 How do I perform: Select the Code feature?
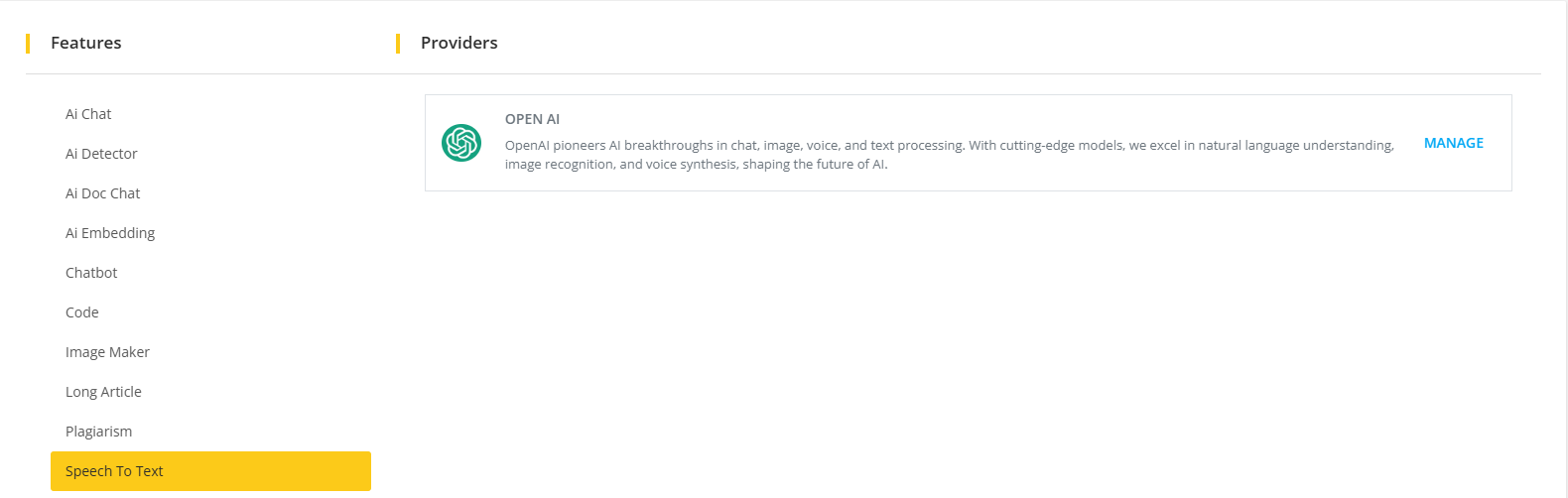(82, 312)
